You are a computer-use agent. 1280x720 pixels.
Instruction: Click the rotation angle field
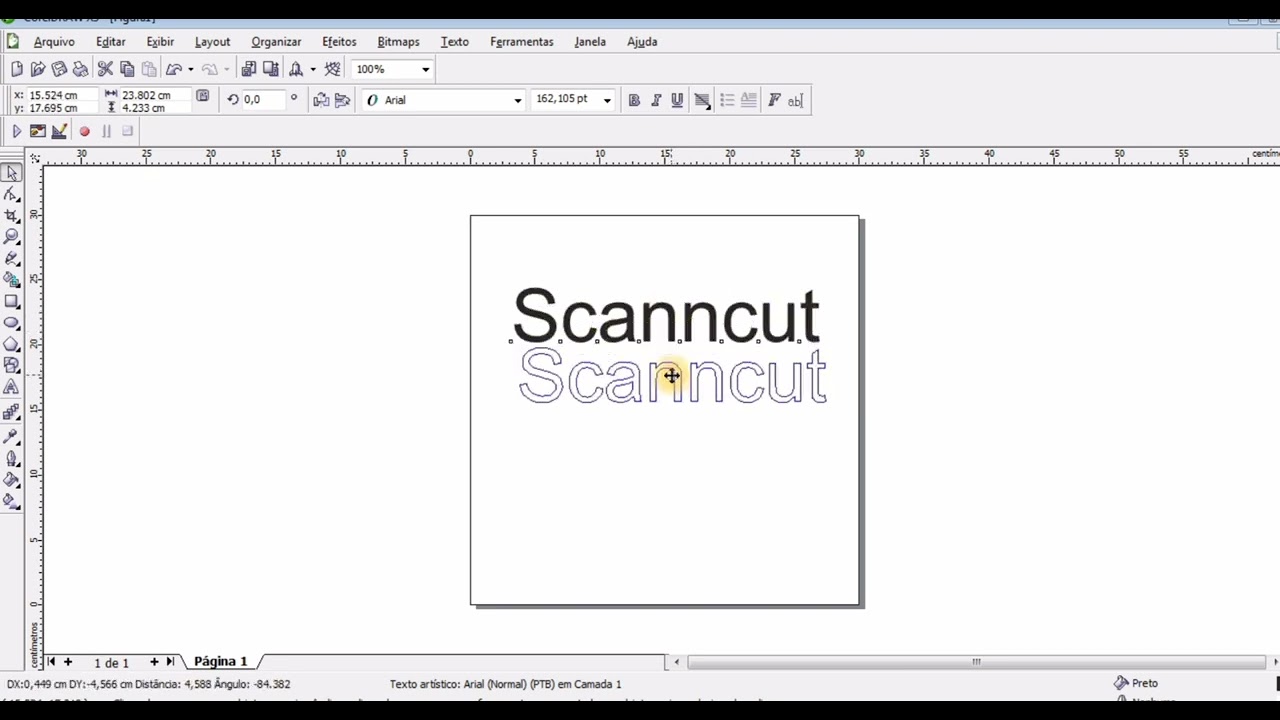click(263, 99)
